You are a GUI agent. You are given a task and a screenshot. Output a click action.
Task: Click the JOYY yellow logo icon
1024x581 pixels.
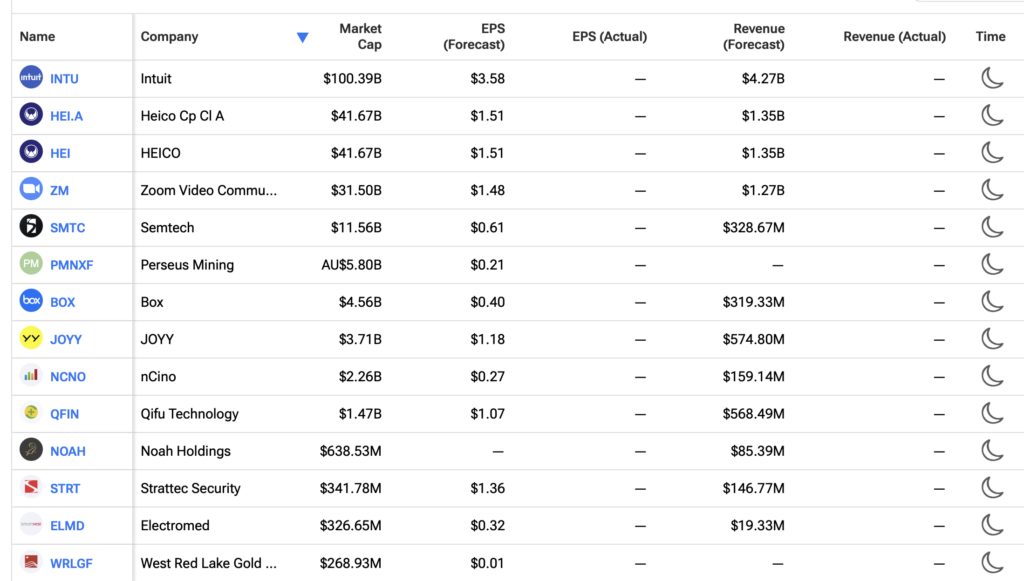[31, 338]
